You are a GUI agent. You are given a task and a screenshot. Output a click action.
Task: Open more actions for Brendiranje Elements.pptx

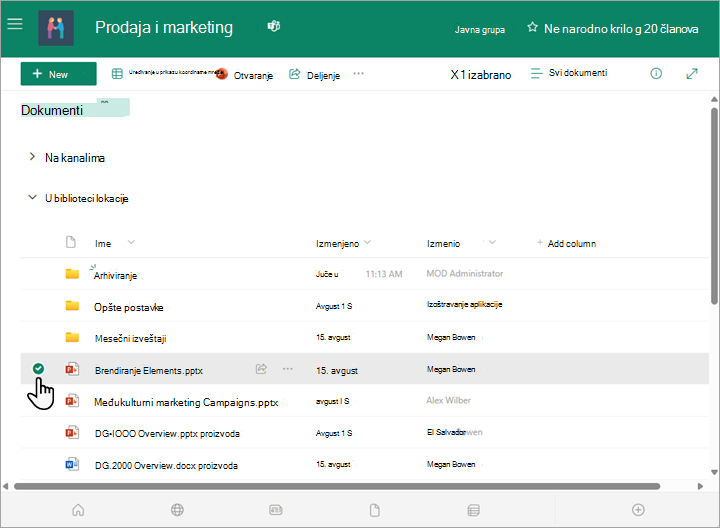coord(288,369)
